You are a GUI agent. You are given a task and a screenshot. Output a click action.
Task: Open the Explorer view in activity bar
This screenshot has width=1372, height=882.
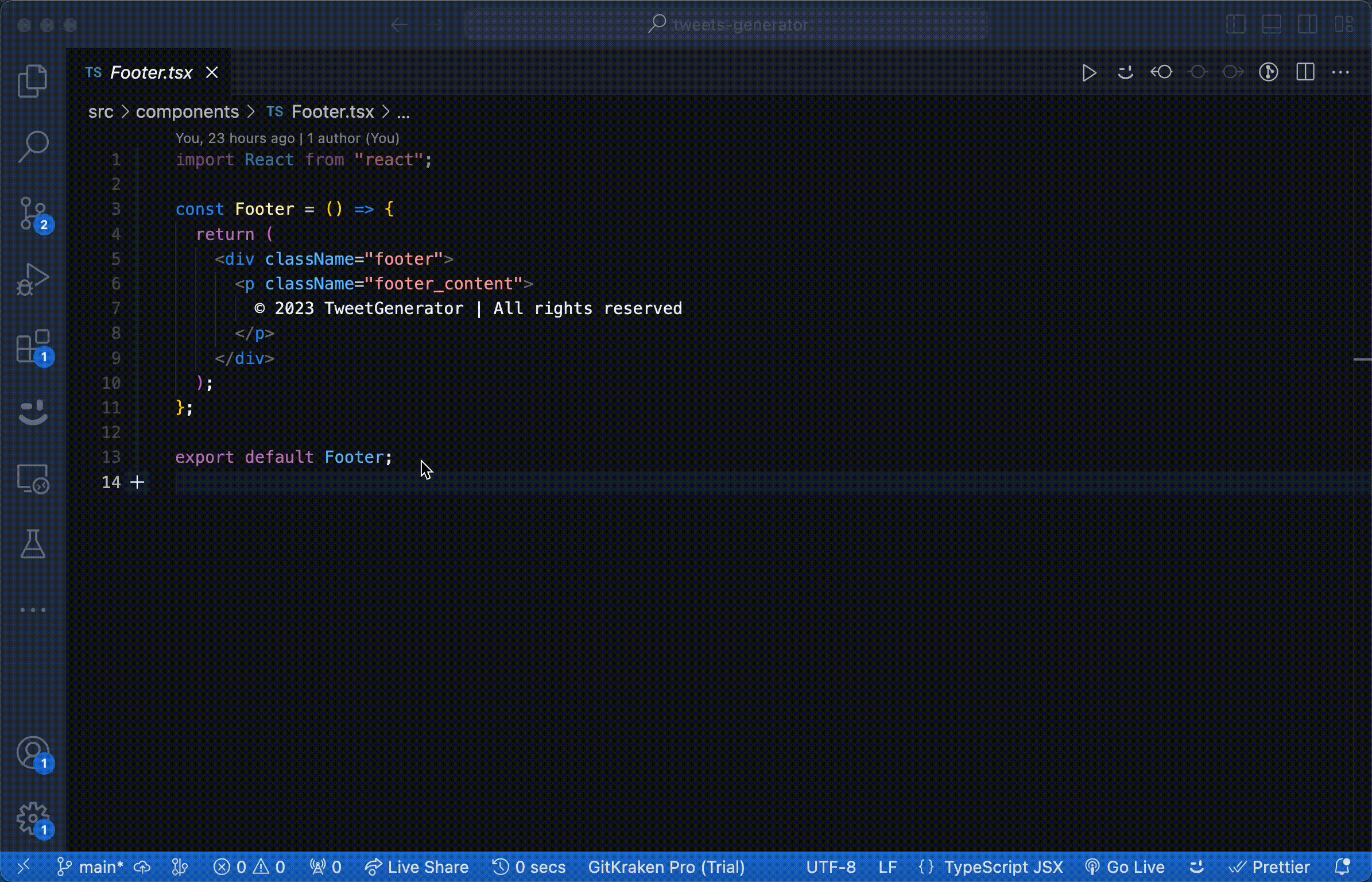pos(33,80)
